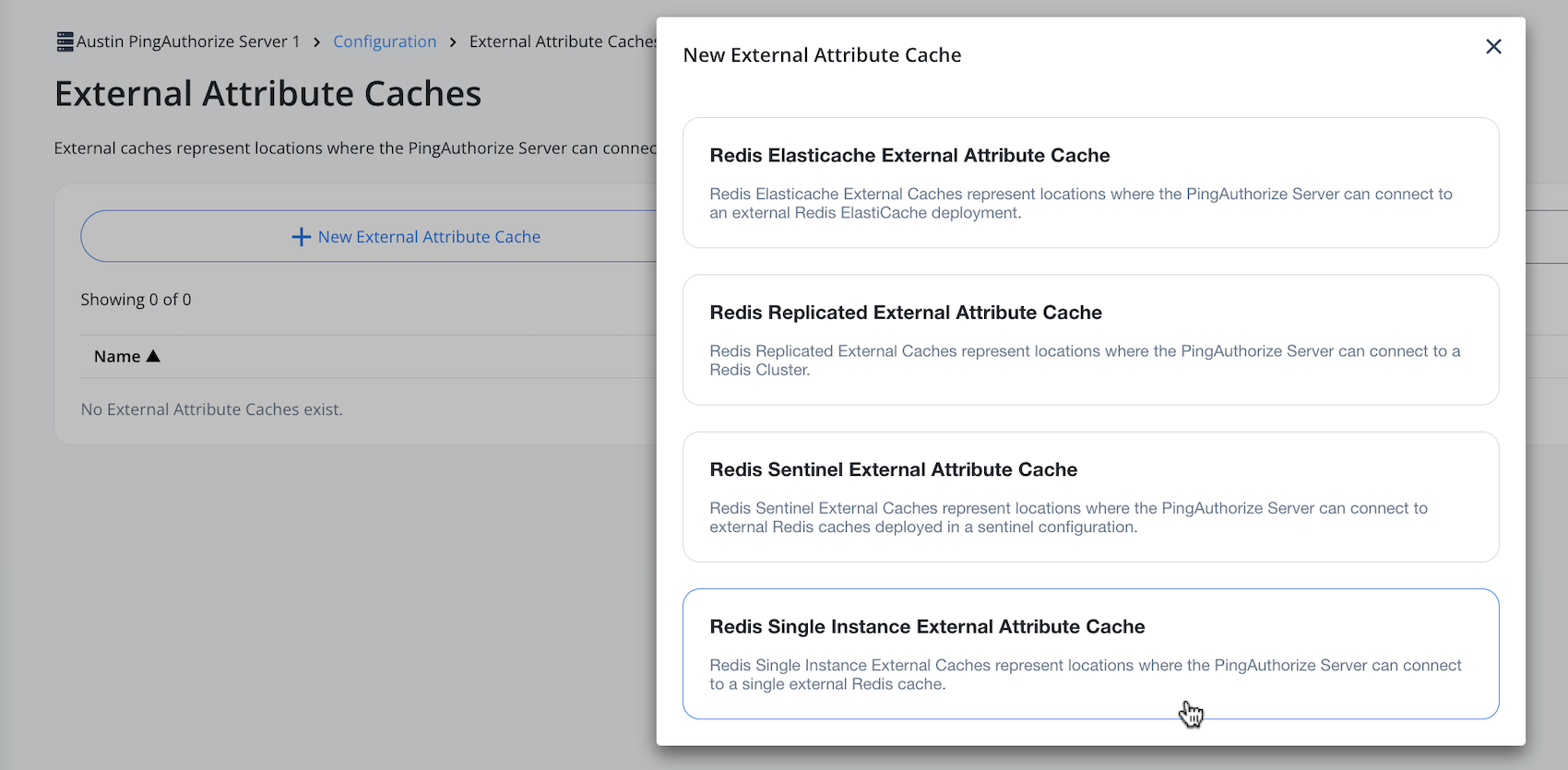Click the External Attribute Caches breadcrumb text
Viewport: 1568px width, 770px height.
563,41
